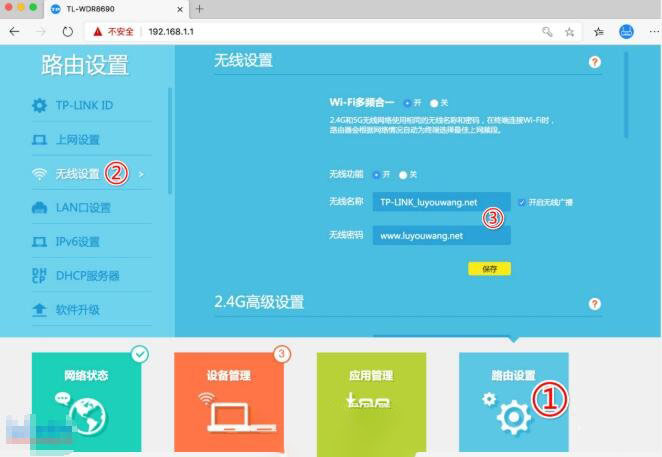662x457 pixels.
Task: Open help for 2.4G高级设置 section
Action: coord(594,304)
